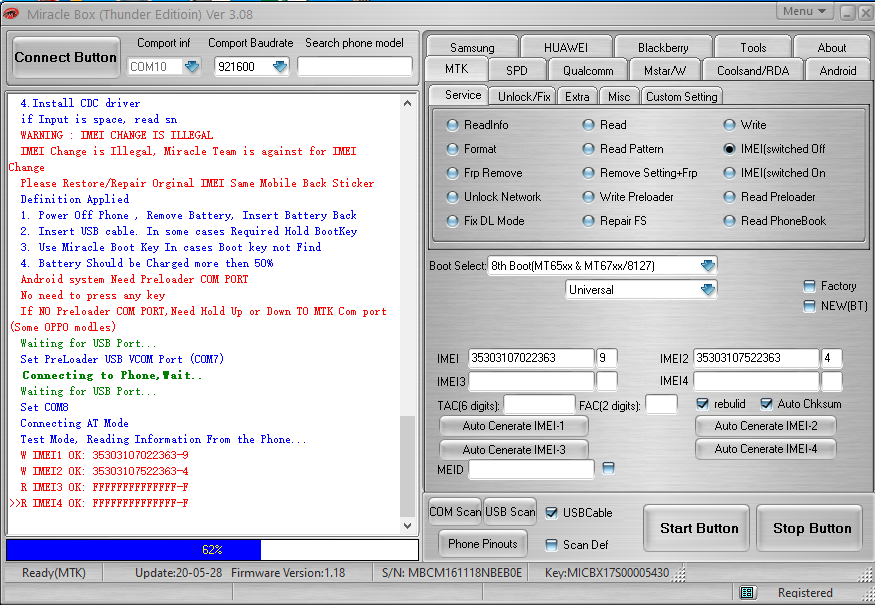Uncheck the rebulid checkbox

coord(703,404)
